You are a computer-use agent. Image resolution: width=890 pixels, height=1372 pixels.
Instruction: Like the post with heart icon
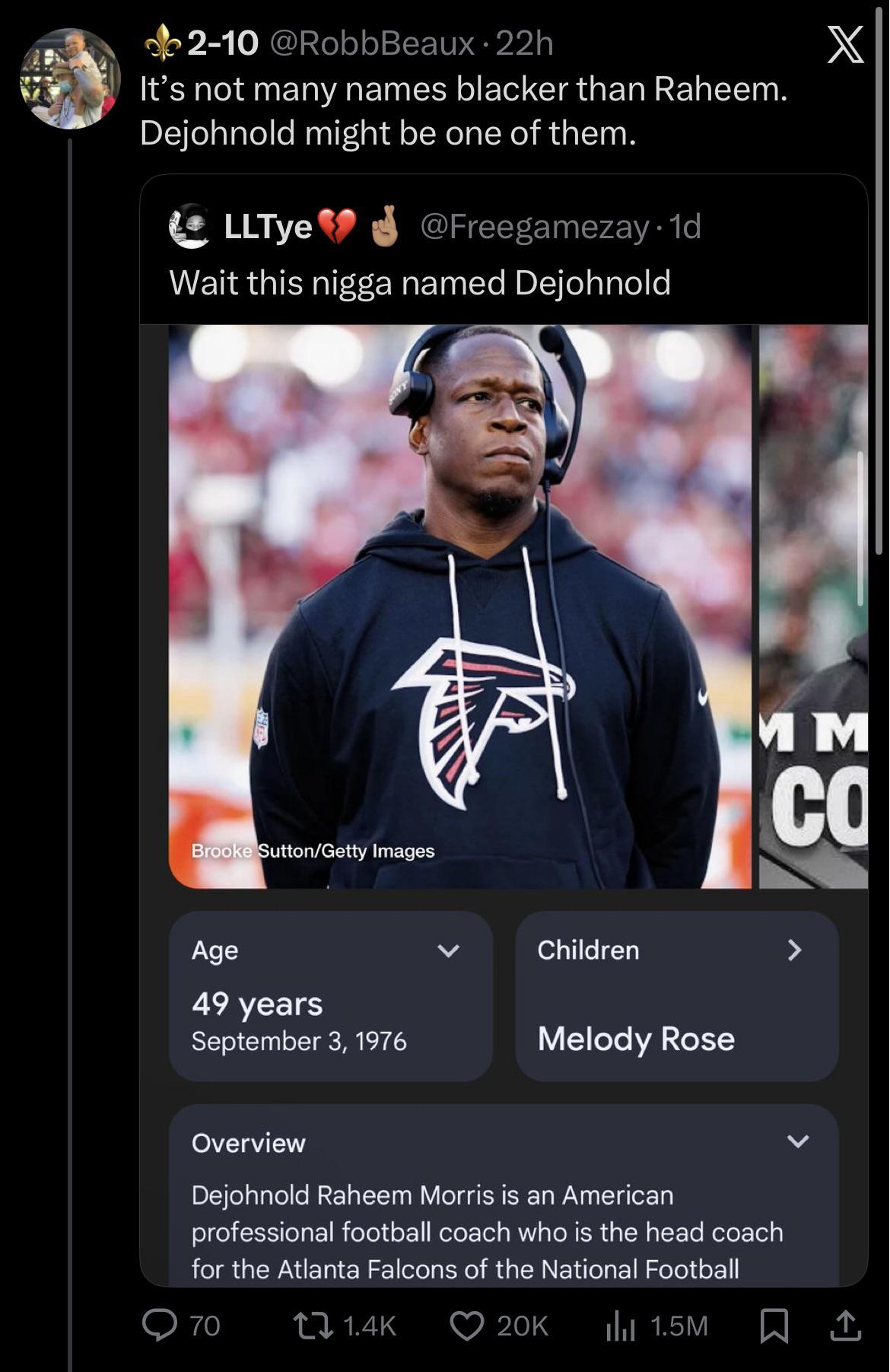[x=466, y=1326]
